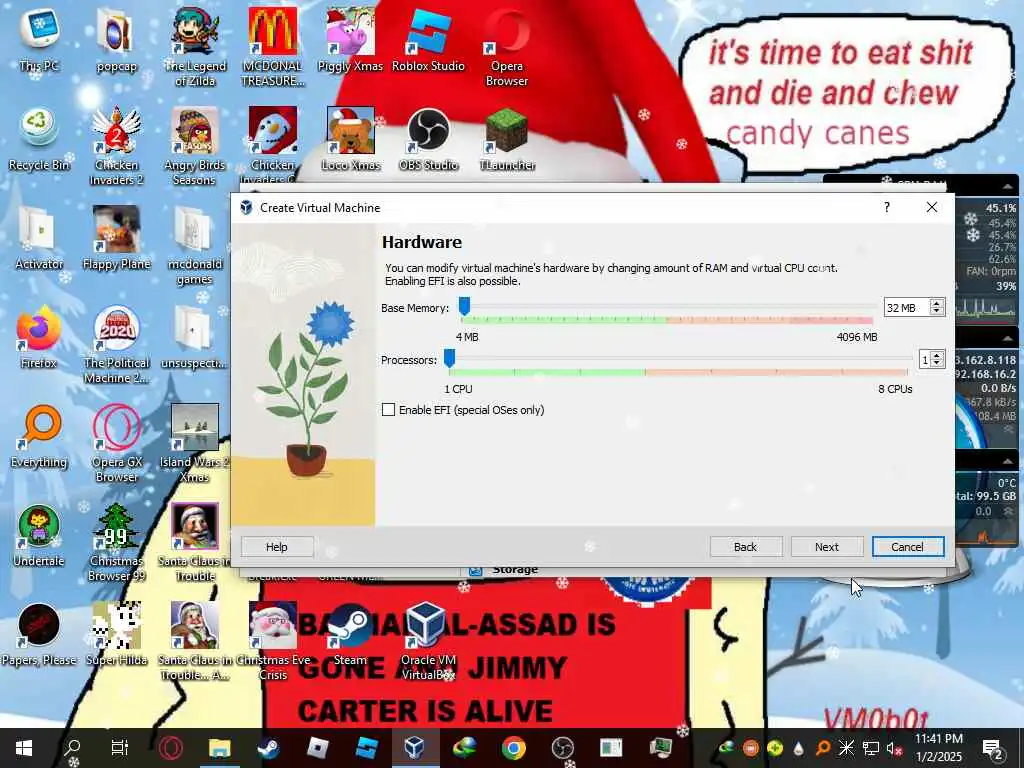
Task: Select the Everything search icon
Action: pos(39,438)
